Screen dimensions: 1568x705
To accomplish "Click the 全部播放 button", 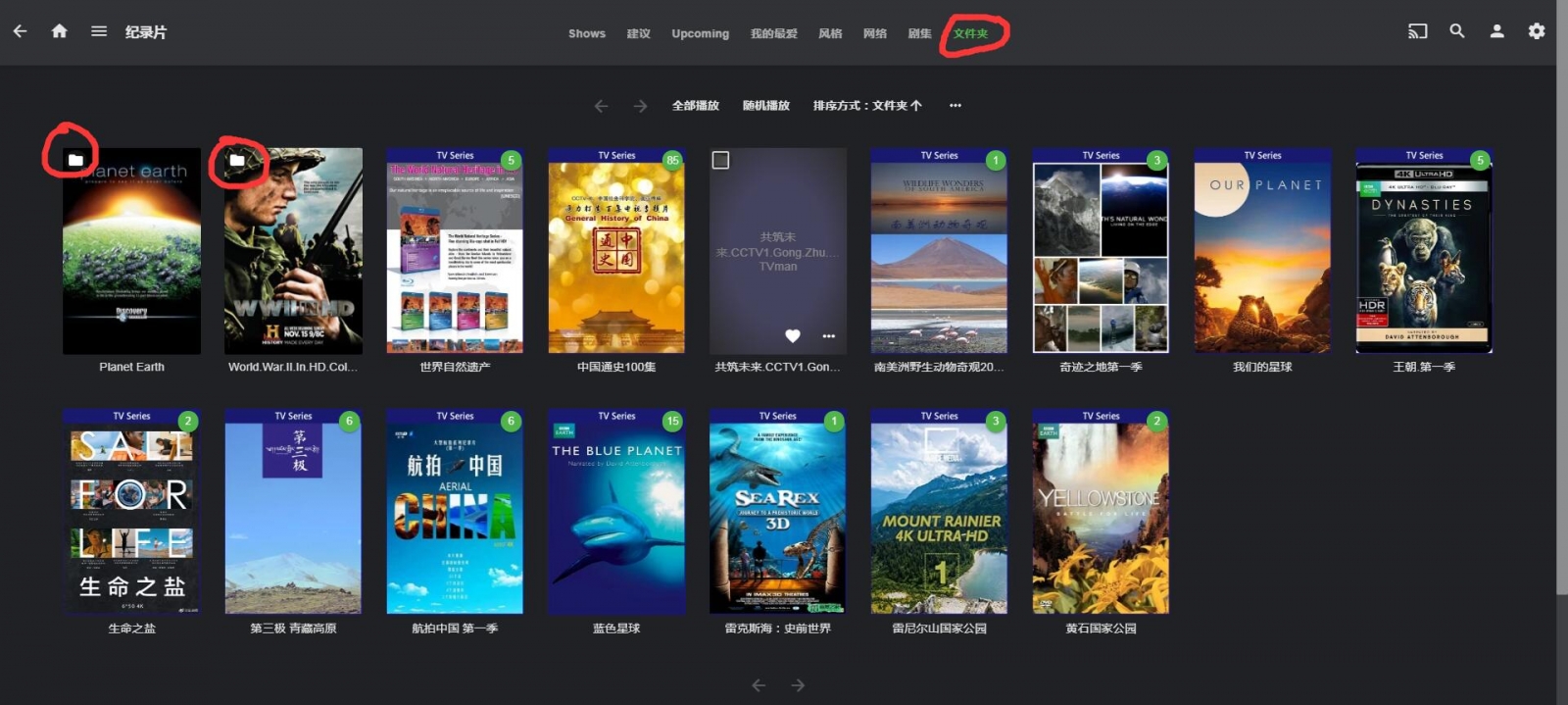I will point(696,106).
